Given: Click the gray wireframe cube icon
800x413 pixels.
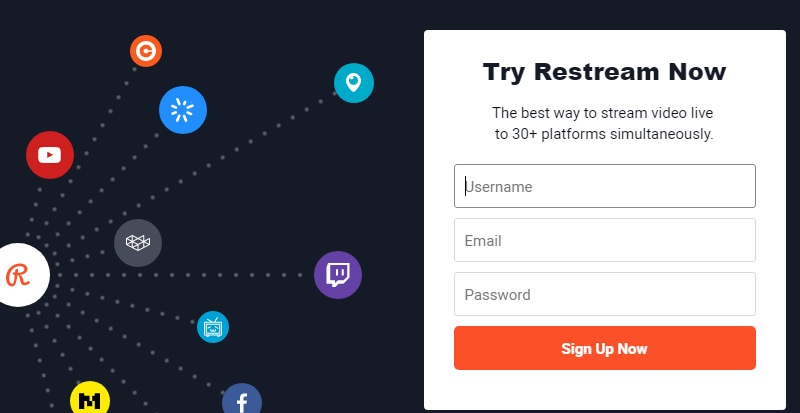Looking at the screenshot, I should (x=138, y=243).
